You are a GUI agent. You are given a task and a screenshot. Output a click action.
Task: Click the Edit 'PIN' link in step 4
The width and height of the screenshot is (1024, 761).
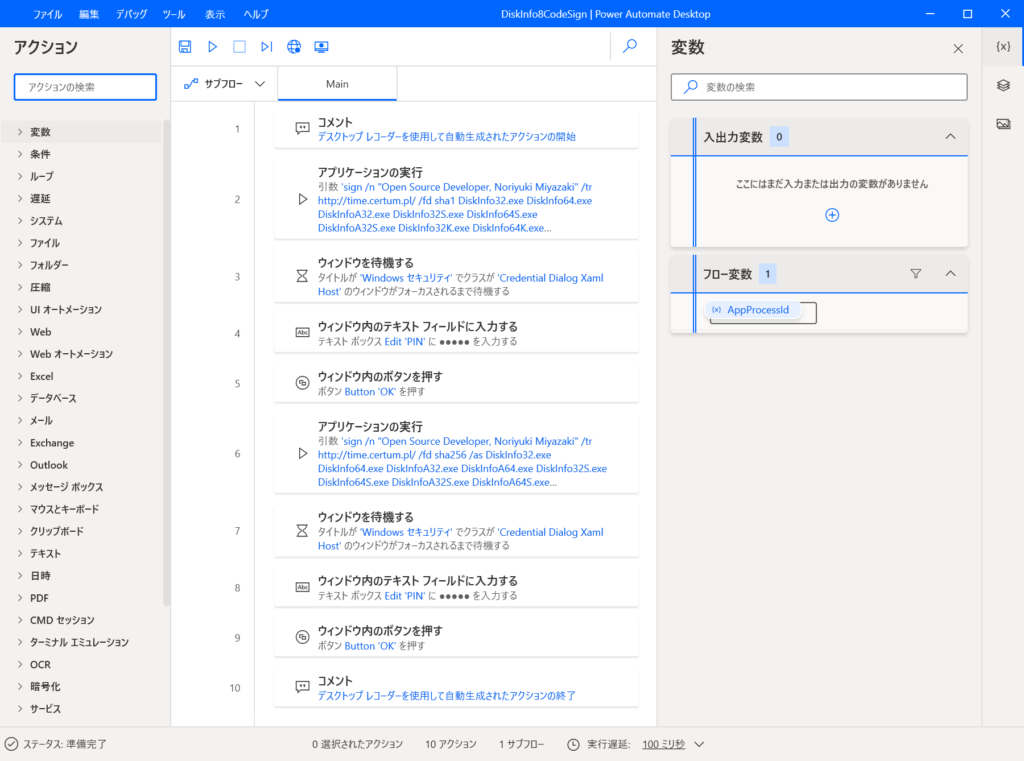404,341
